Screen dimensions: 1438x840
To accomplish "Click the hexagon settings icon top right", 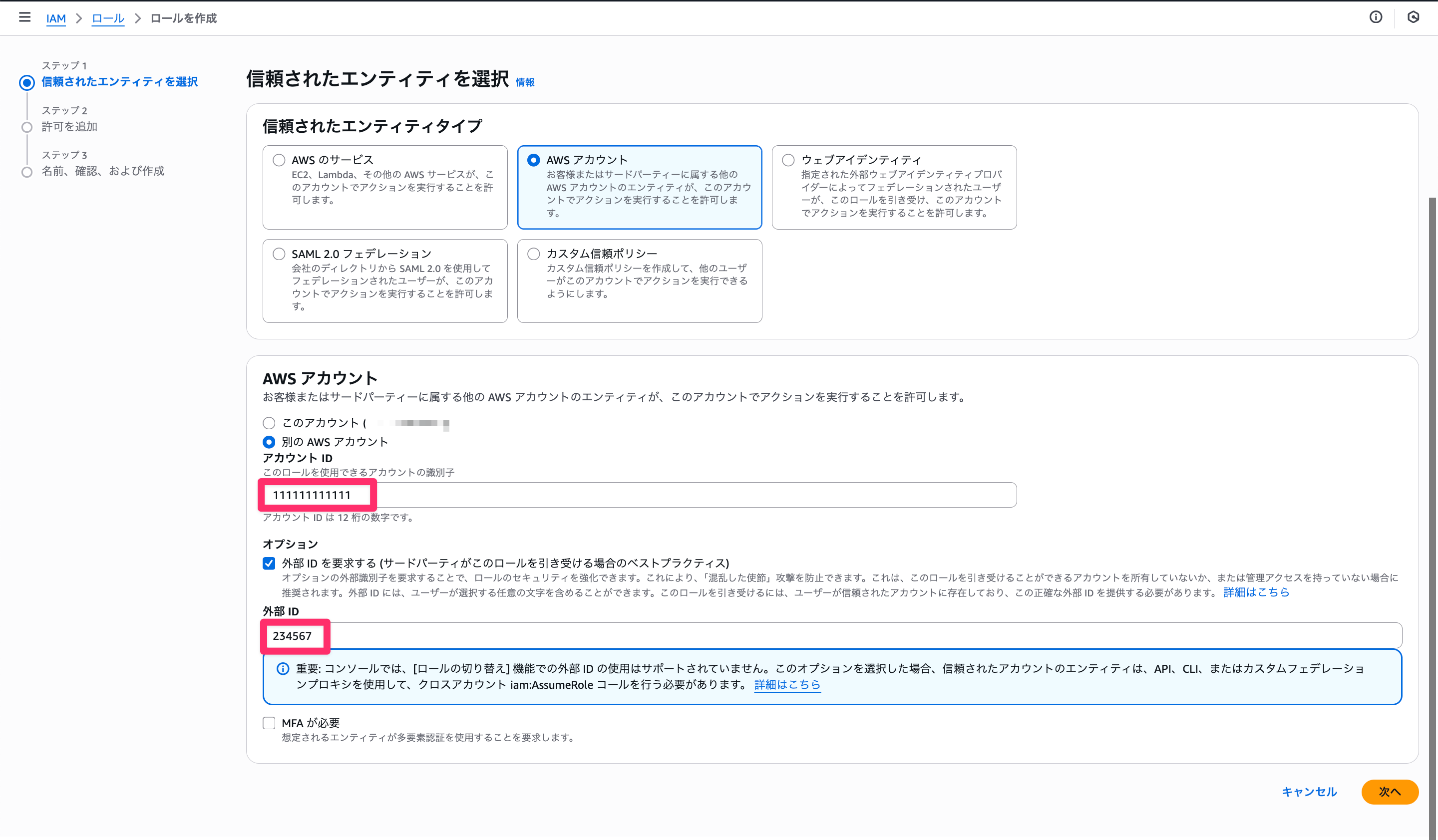I will coord(1413,17).
